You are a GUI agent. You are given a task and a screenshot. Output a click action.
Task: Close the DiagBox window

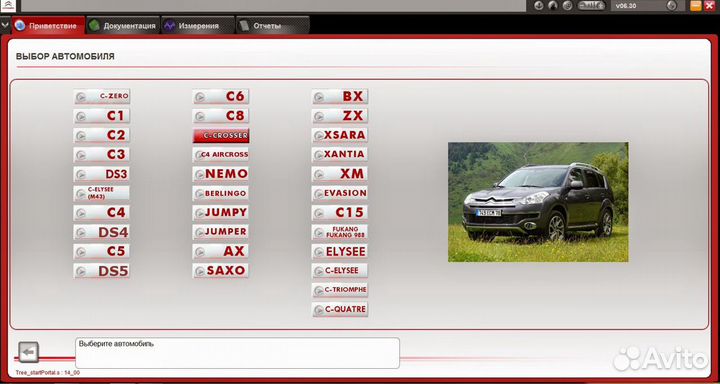pos(708,6)
